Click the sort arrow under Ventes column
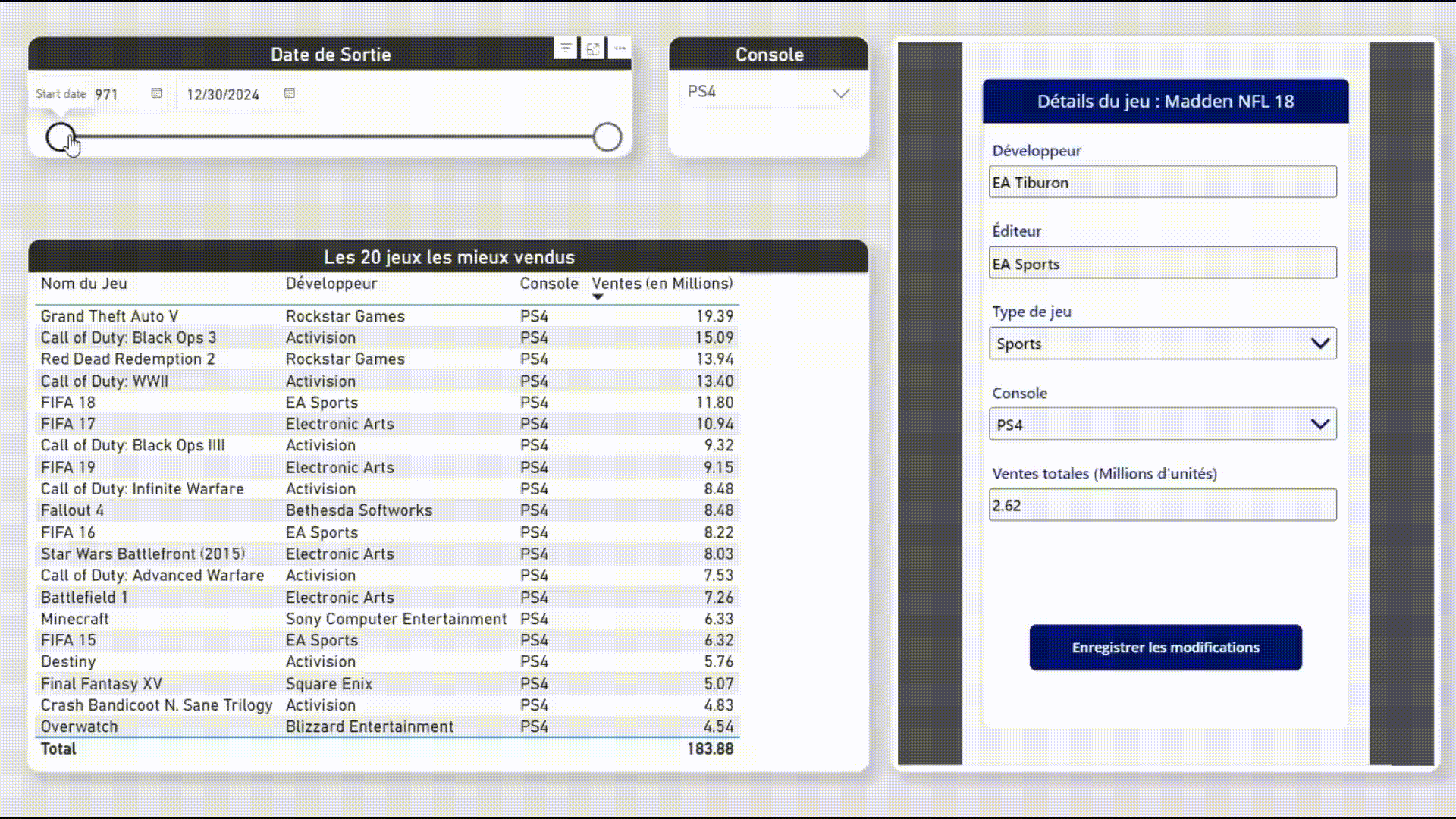 click(x=598, y=297)
